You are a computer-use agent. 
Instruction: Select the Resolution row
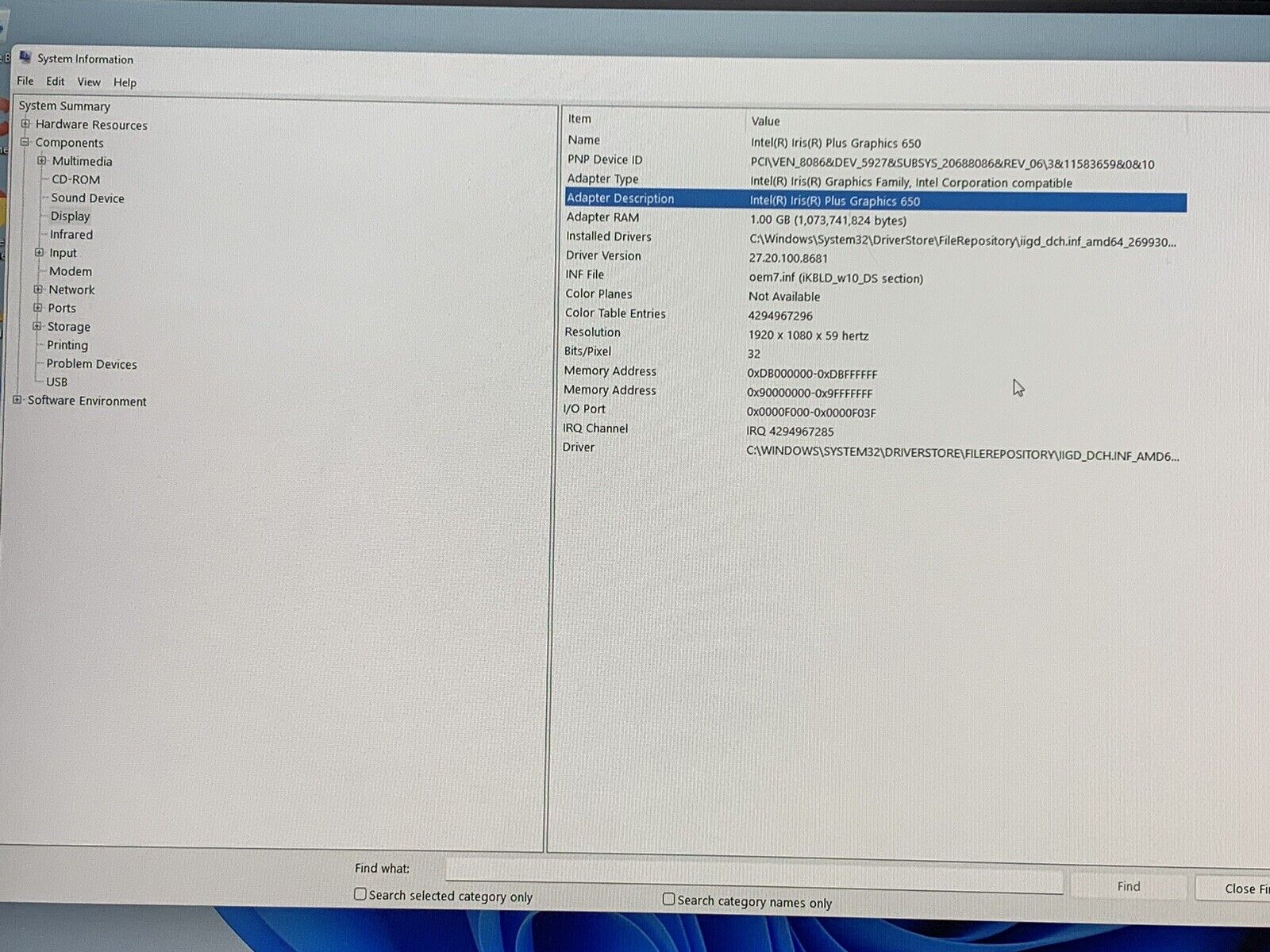(874, 333)
